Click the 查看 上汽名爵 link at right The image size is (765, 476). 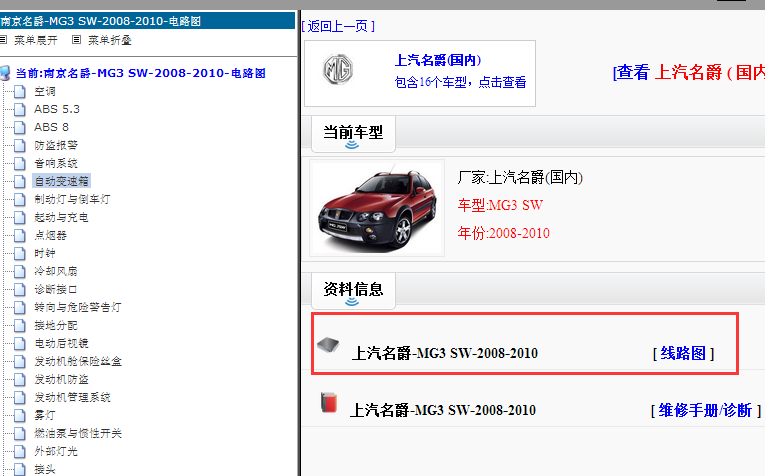(x=688, y=73)
